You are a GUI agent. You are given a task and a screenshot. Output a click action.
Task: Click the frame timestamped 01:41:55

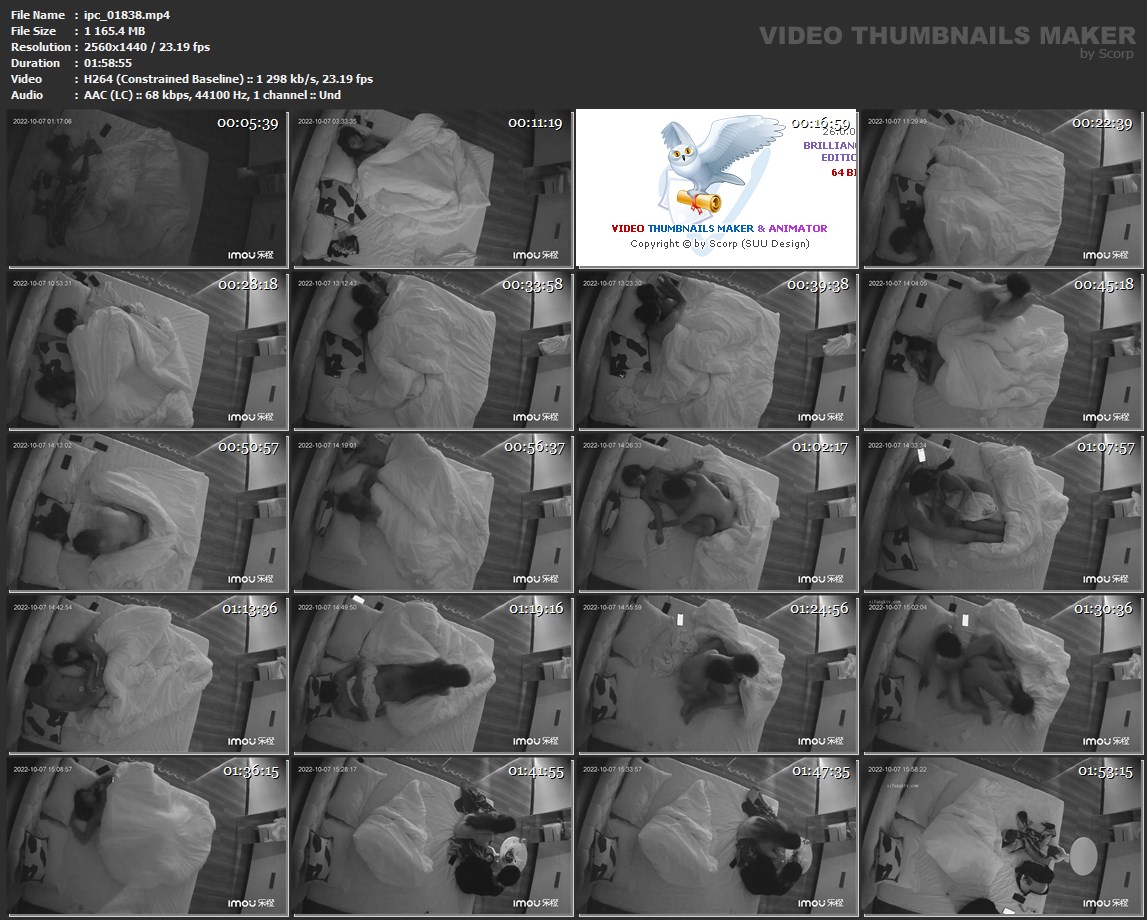point(432,836)
